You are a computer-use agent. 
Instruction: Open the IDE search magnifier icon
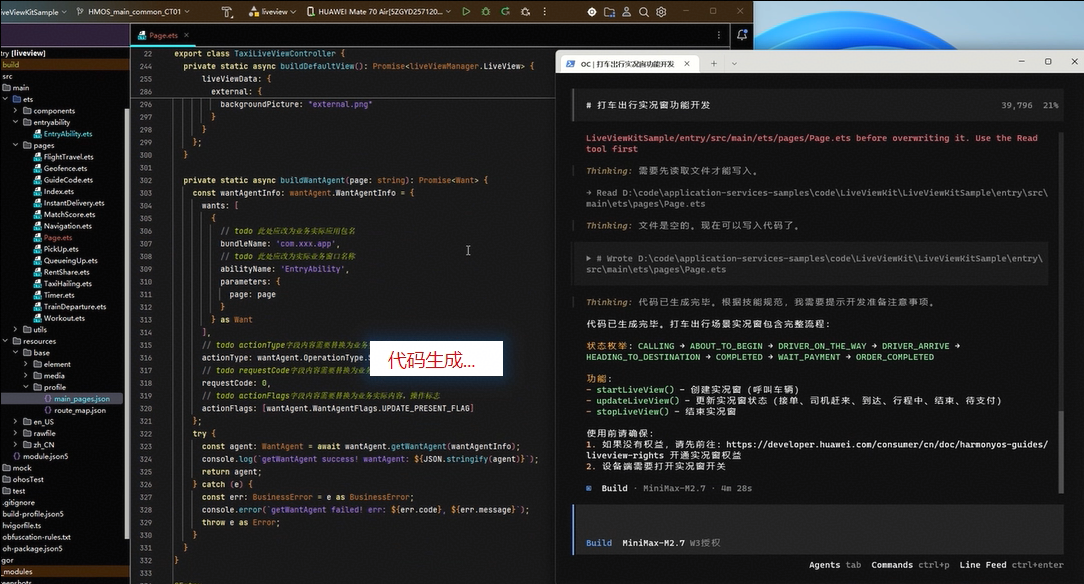coord(644,12)
